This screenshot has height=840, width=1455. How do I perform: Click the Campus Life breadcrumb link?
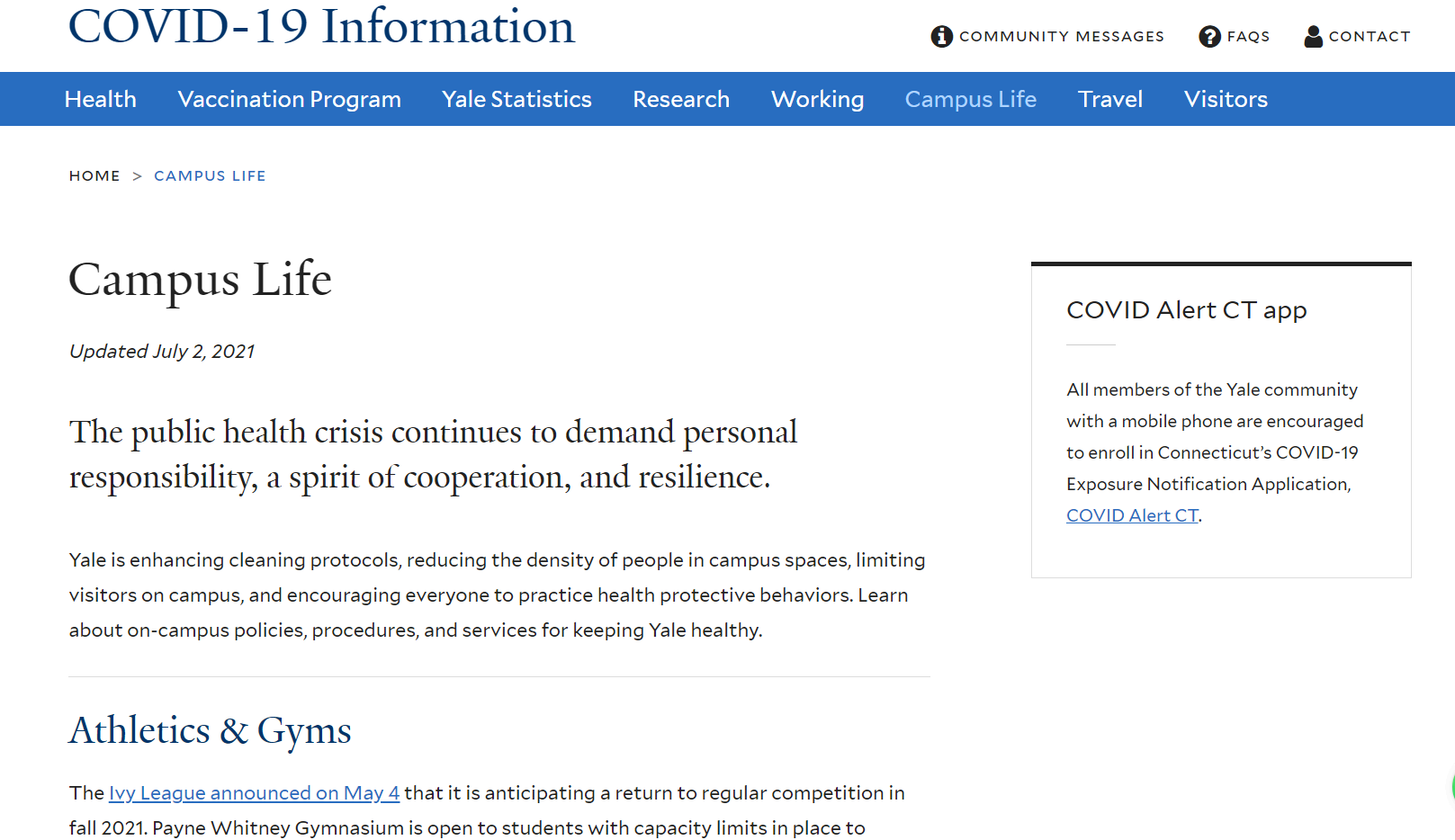coord(210,175)
